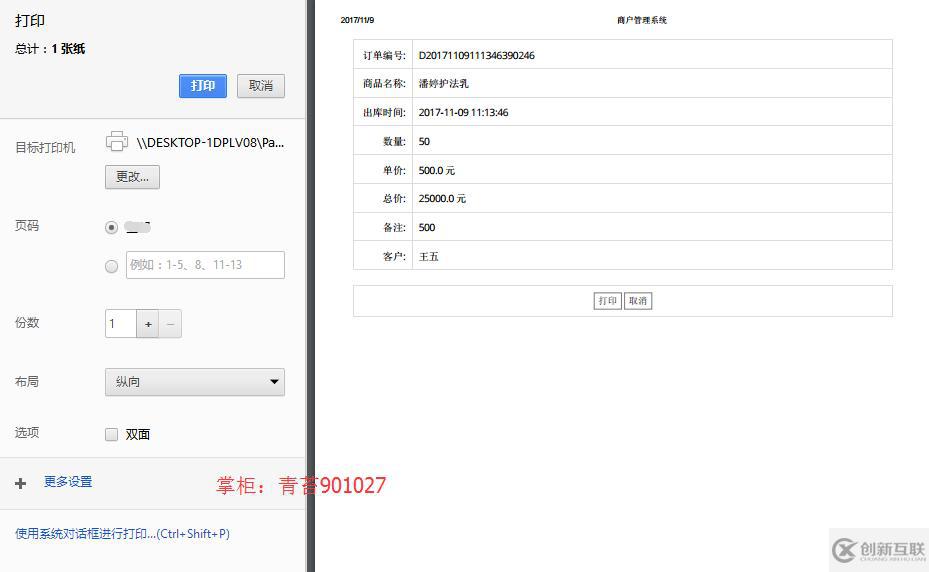The image size is (929, 572).
Task: Click the 订单编号 label cell
Action: coord(383,55)
